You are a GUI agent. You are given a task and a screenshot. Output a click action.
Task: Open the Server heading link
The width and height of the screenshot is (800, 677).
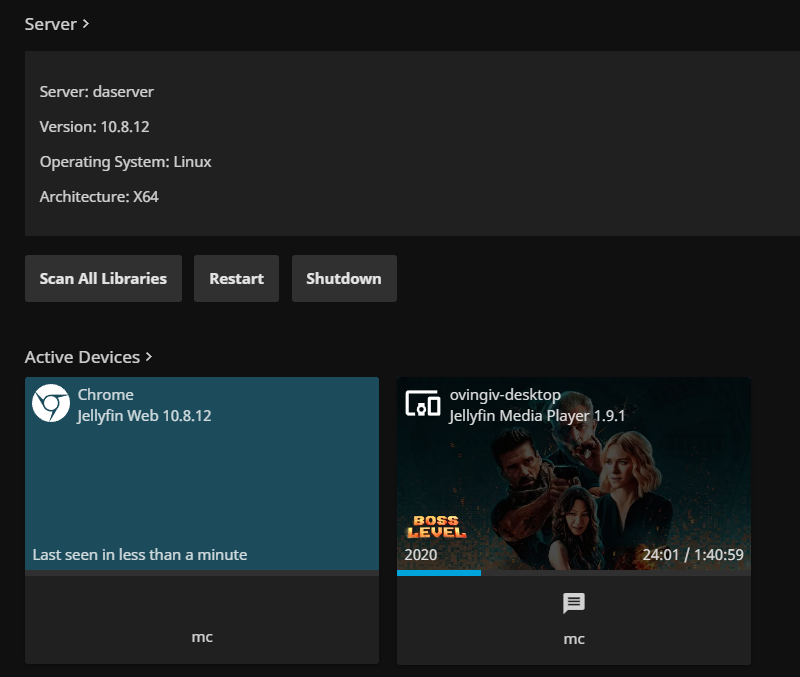(x=50, y=24)
